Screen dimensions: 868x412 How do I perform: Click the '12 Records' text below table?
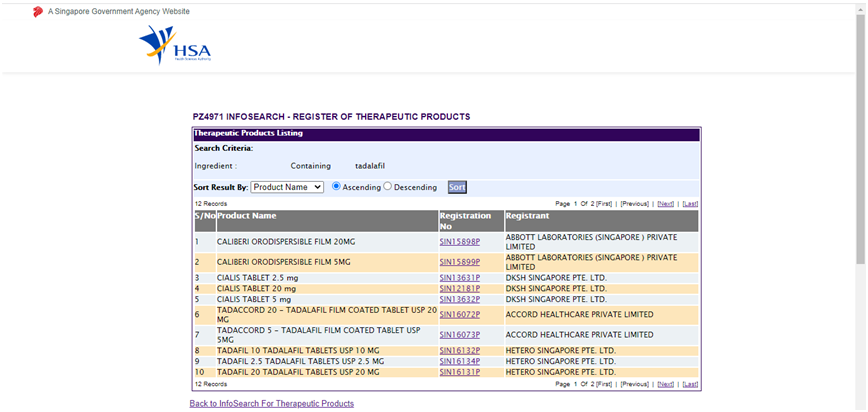211,384
